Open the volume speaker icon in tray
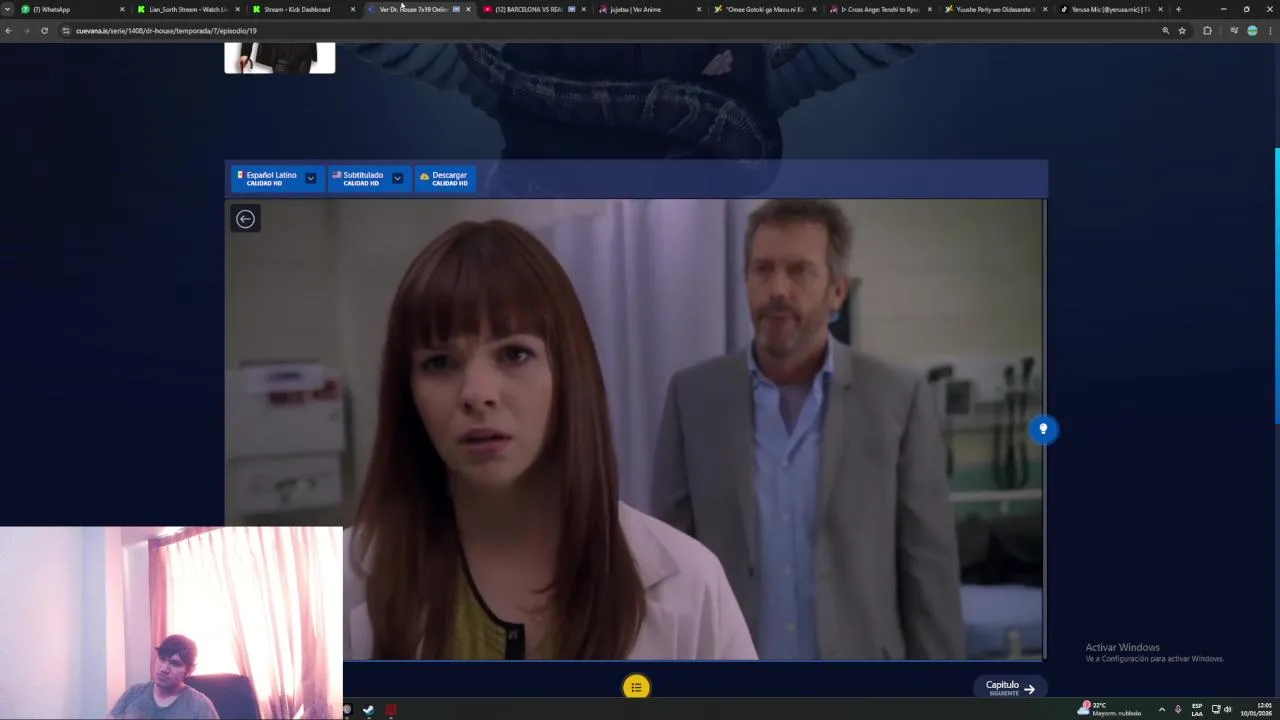 point(1227,710)
